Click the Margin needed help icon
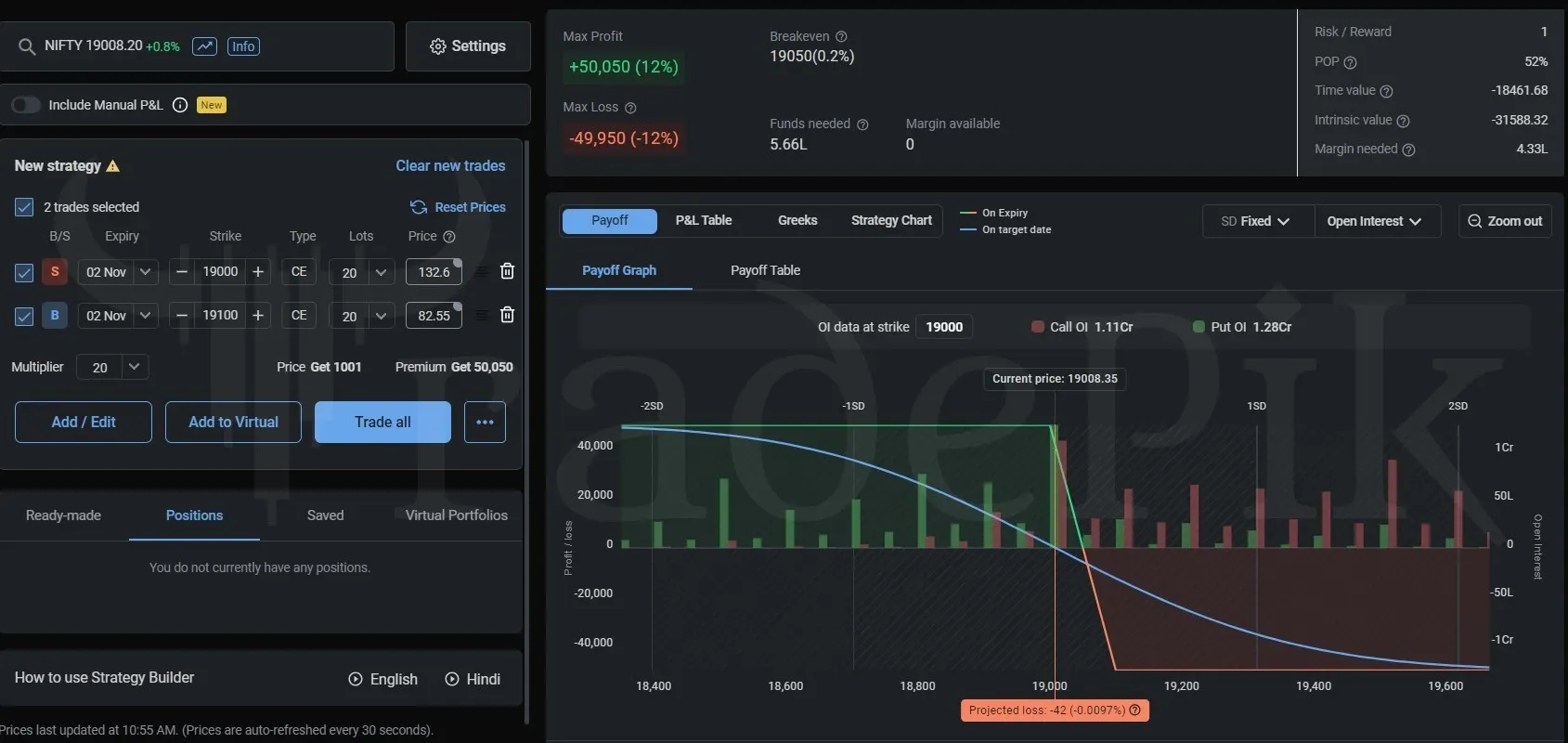This screenshot has width=1568, height=743. pos(1408,150)
